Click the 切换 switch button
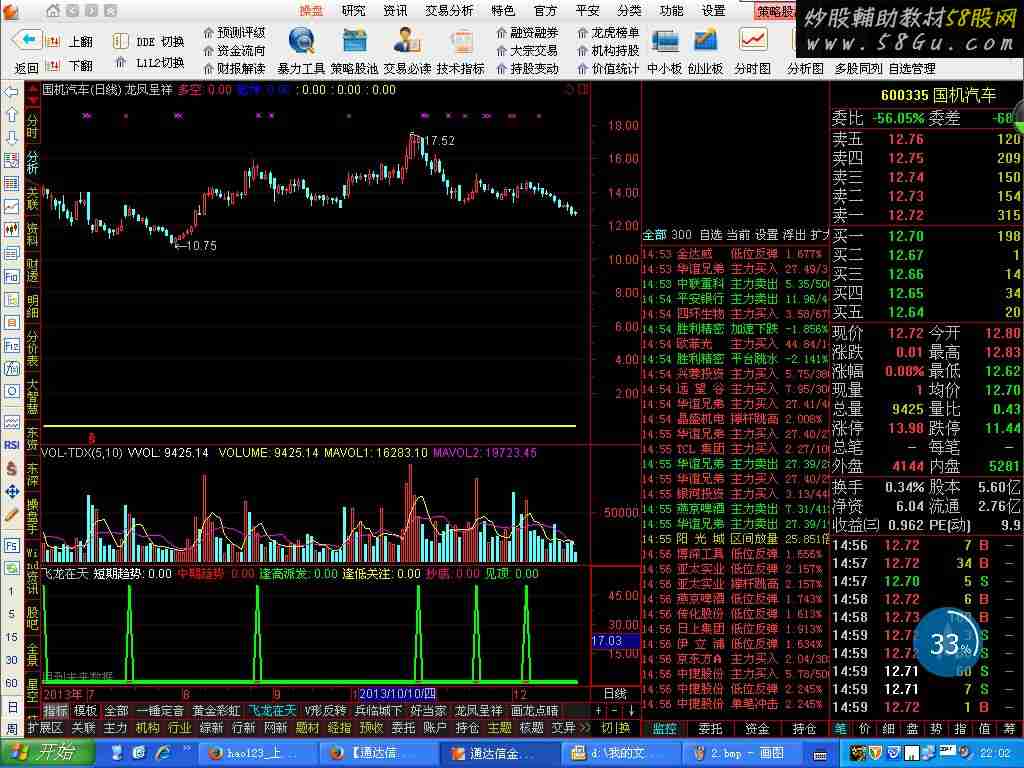 (615, 727)
